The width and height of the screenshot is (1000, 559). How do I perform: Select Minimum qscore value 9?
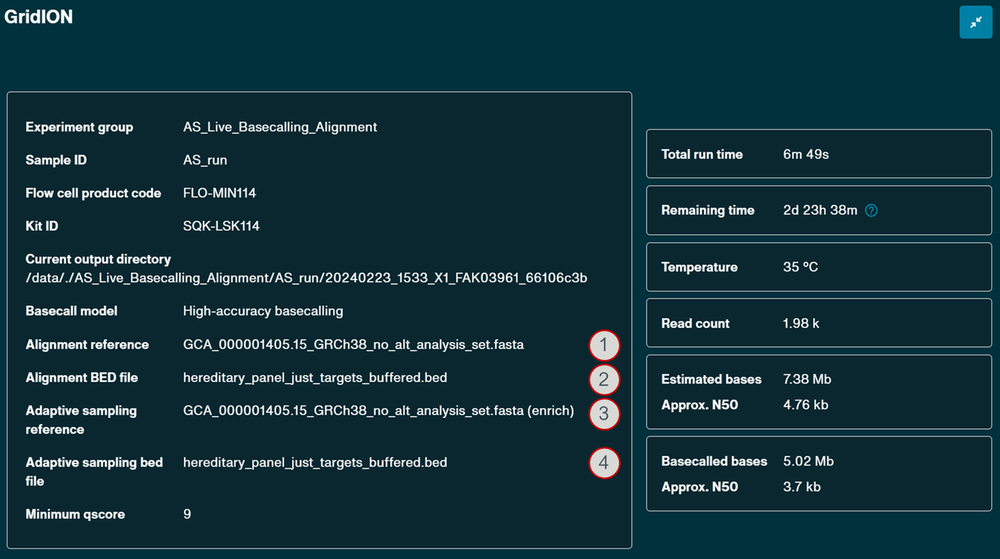(x=187, y=514)
